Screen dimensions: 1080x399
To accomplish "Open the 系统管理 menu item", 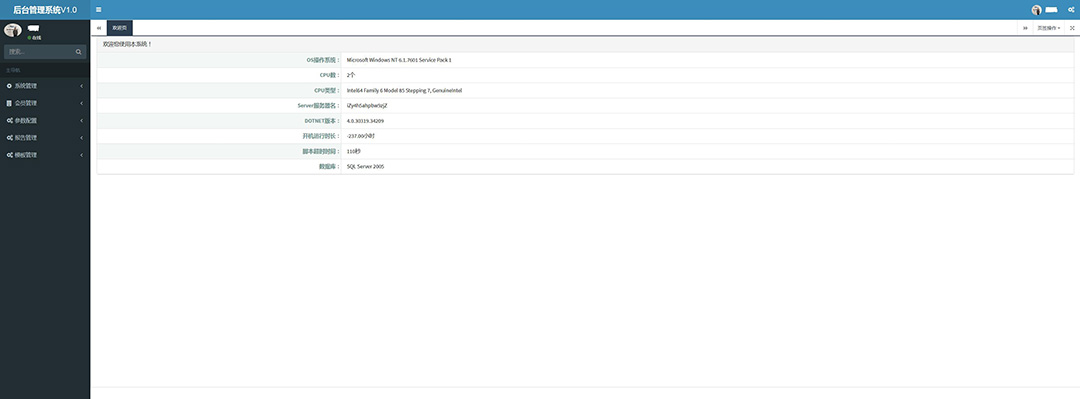I will point(45,86).
